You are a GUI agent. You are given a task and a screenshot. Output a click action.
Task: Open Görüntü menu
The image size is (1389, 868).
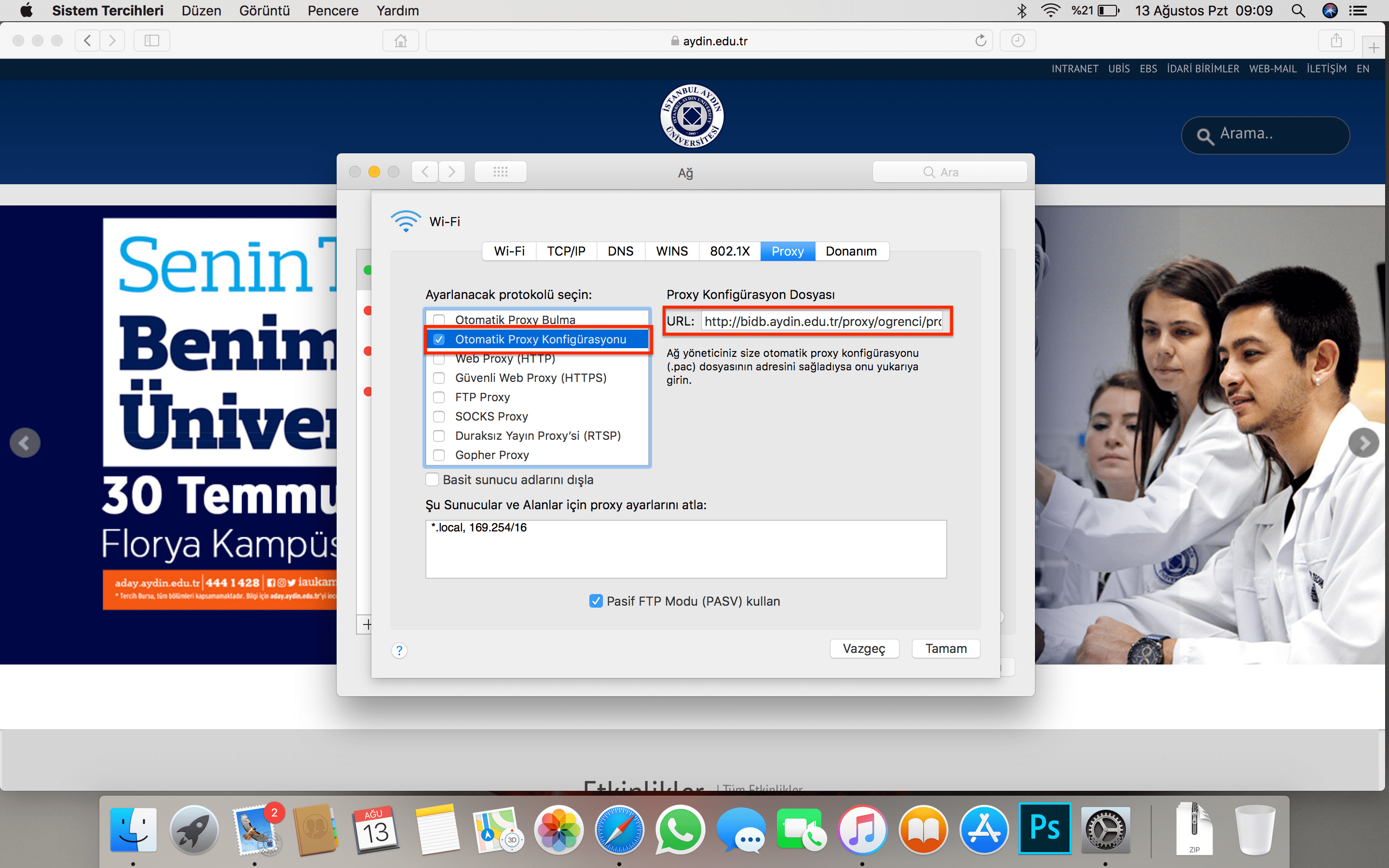point(264,11)
